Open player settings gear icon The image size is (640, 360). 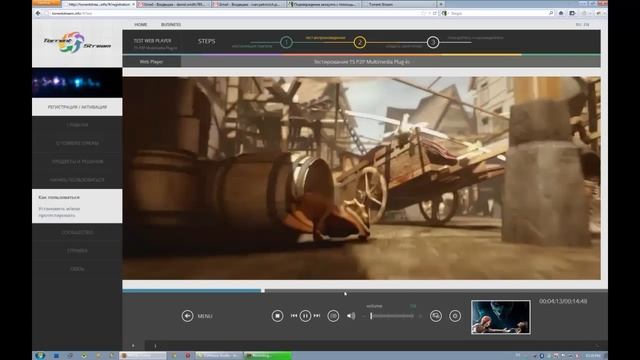click(x=455, y=316)
